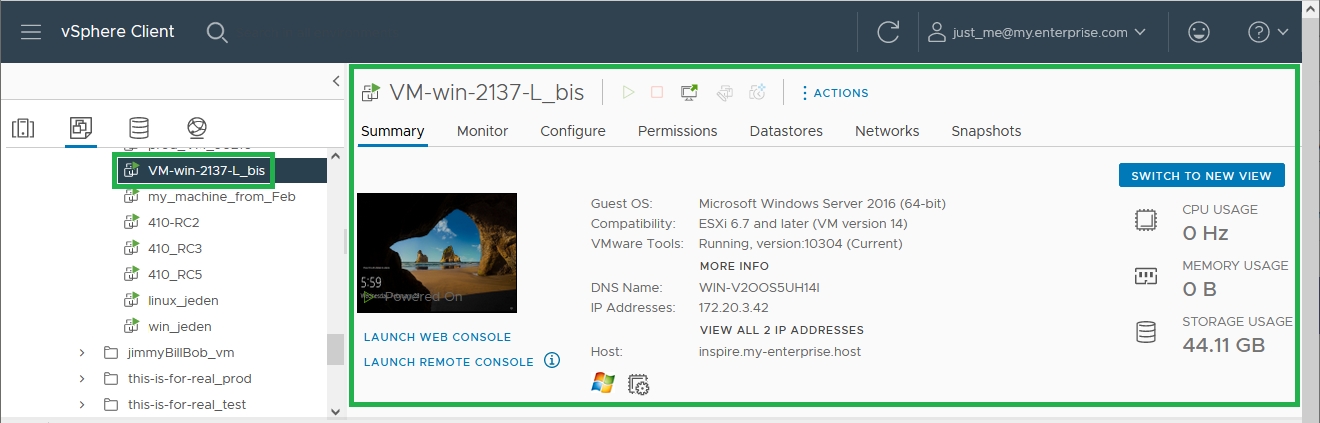
Task: Refresh the vSphere Client view
Action: point(888,32)
